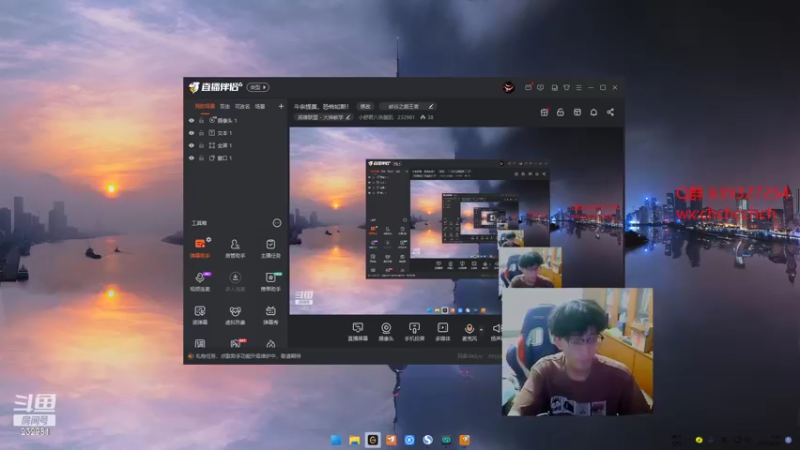The image size is (800, 450).
Task: Hide the 摄像头 1 layer
Action: coord(191,120)
